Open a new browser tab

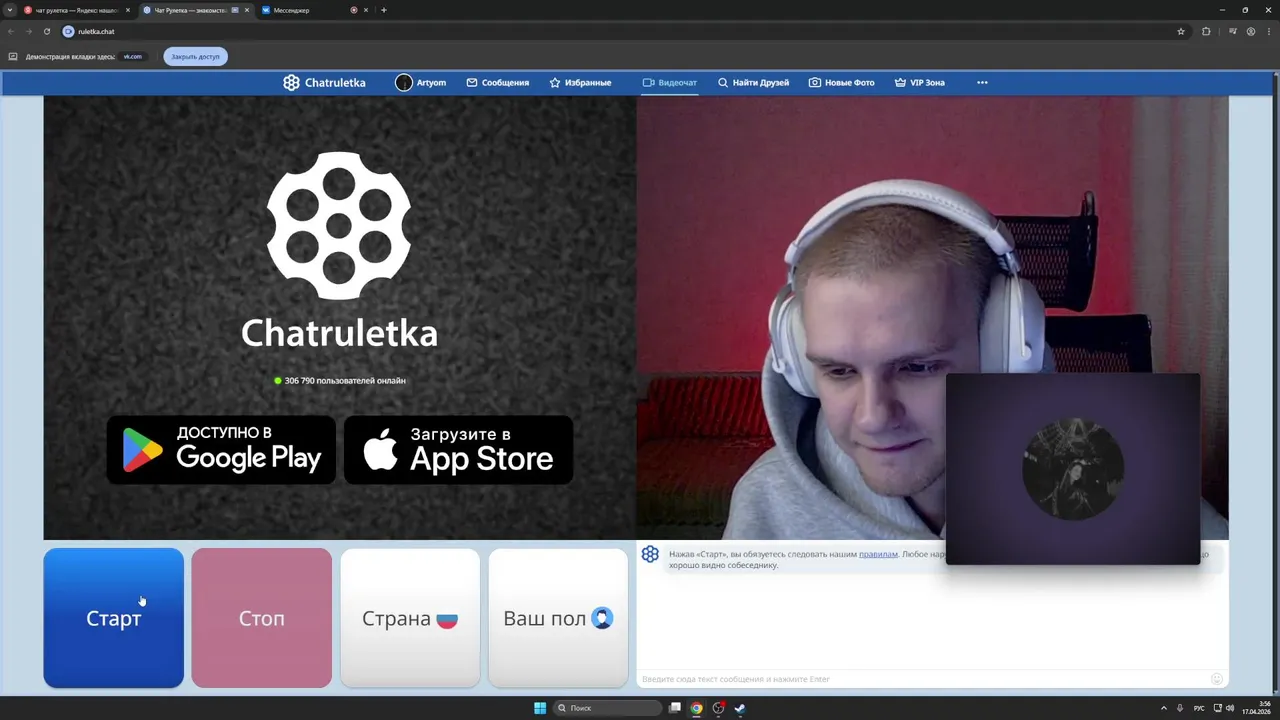click(384, 10)
